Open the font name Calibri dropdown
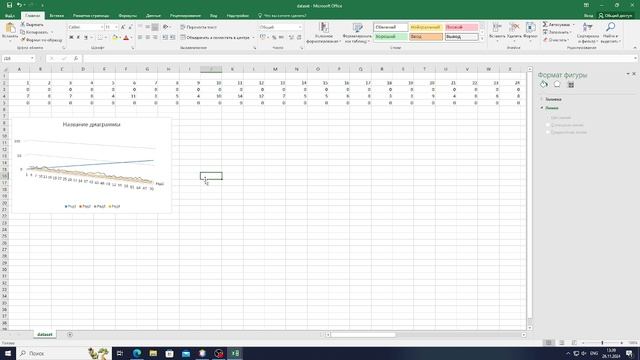 [102, 27]
